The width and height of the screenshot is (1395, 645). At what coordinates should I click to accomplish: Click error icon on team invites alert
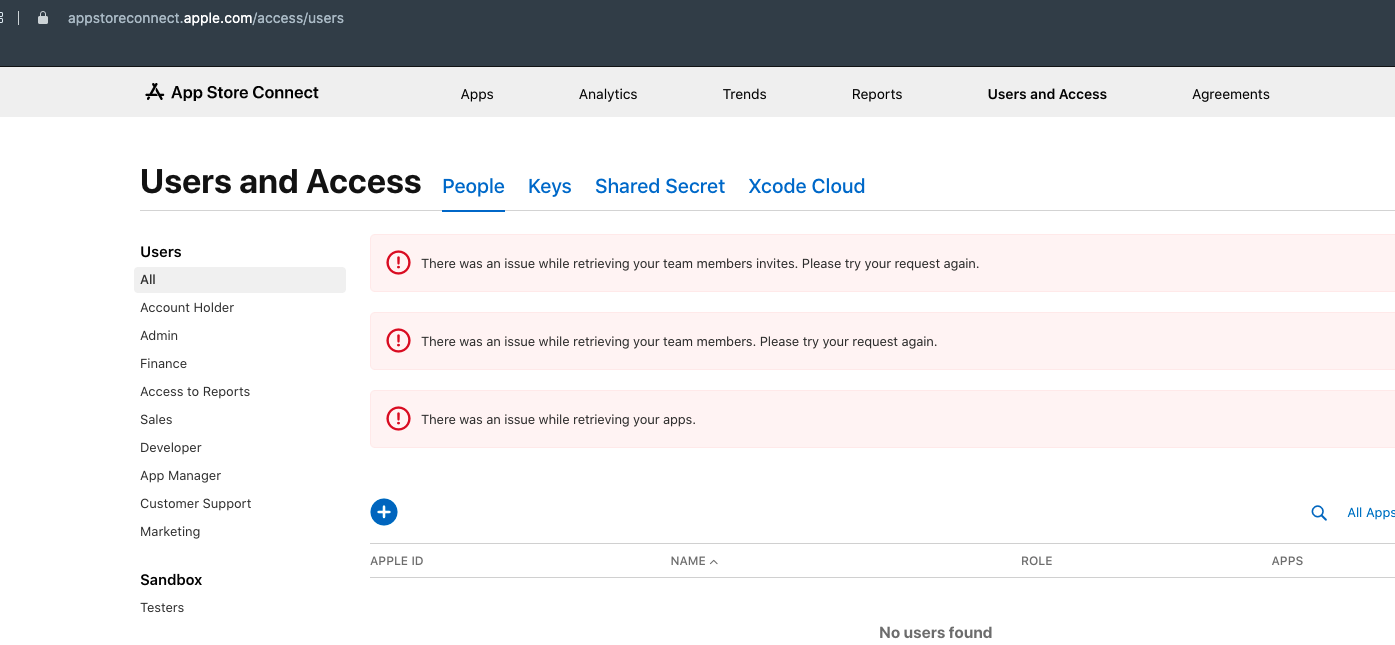(398, 263)
